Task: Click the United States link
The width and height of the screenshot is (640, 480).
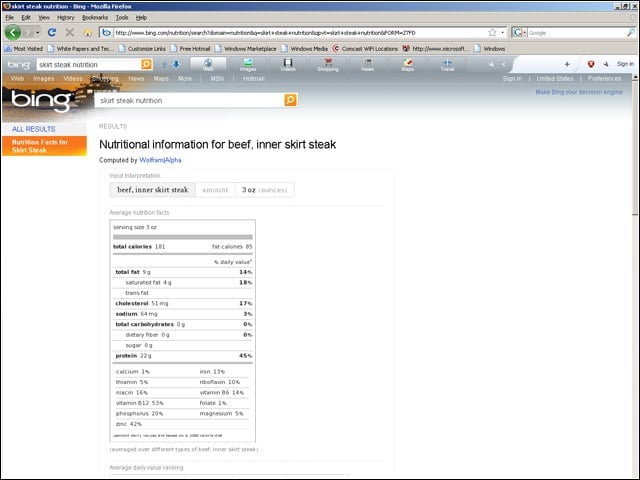Action: [555, 78]
